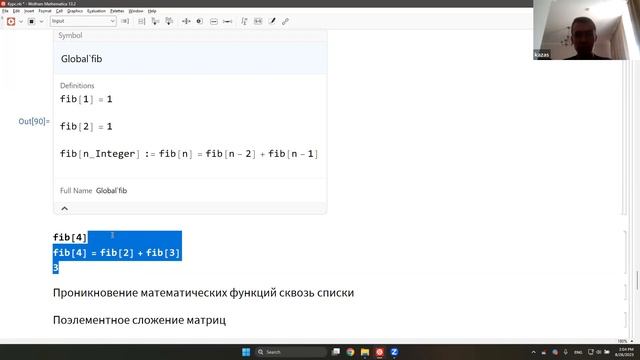Open the Palettes menu
The width and height of the screenshot is (640, 360).
[x=117, y=11]
